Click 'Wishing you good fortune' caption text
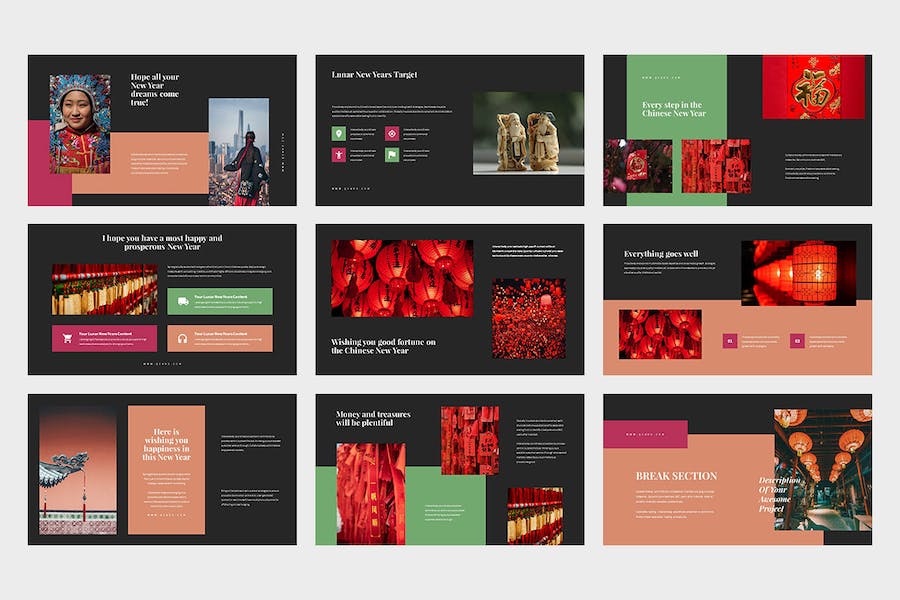The width and height of the screenshot is (900, 600). (384, 346)
